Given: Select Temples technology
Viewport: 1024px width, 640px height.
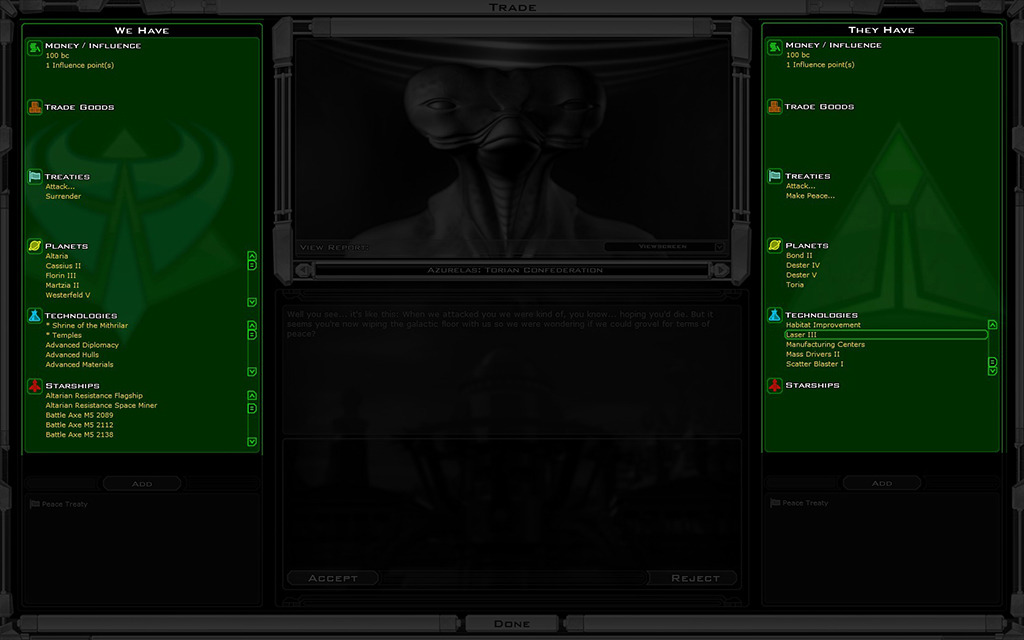Looking at the screenshot, I should (x=63, y=335).
